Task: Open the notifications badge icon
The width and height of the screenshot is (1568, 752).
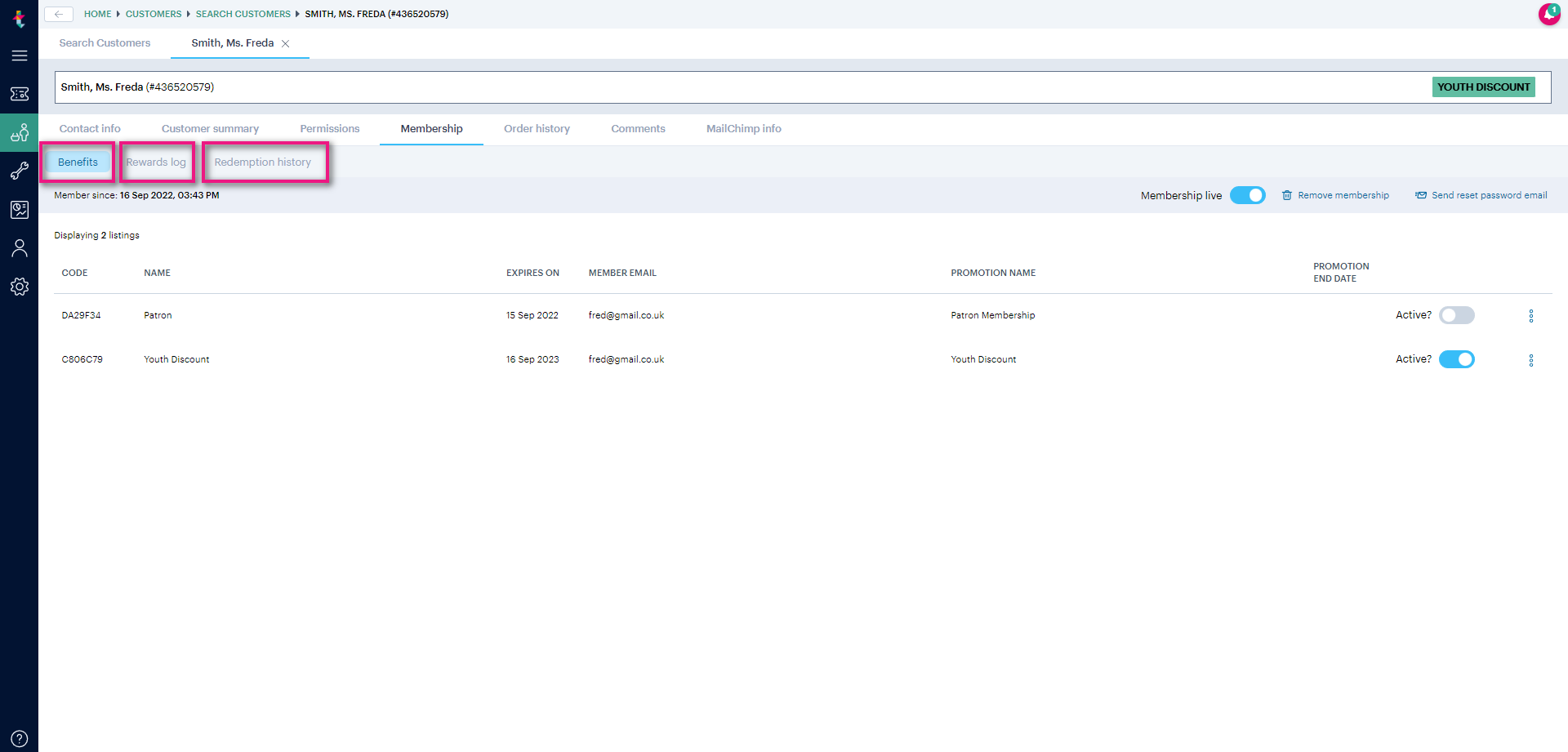Action: tap(1549, 14)
